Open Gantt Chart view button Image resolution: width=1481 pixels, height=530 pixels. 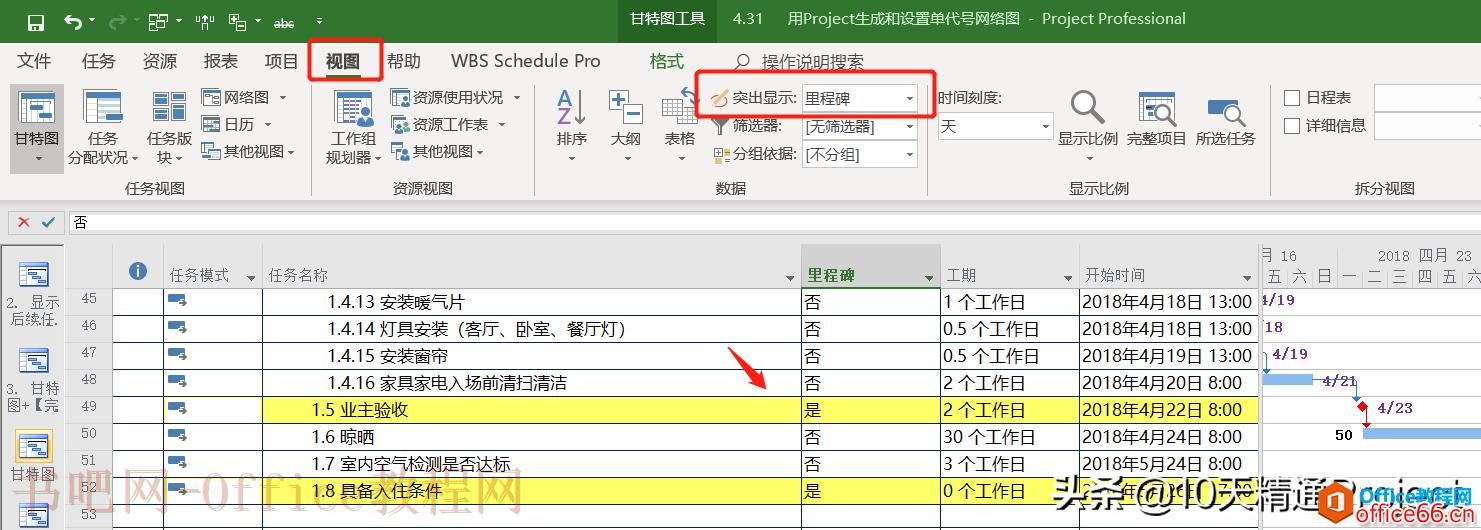pyautogui.click(x=37, y=128)
